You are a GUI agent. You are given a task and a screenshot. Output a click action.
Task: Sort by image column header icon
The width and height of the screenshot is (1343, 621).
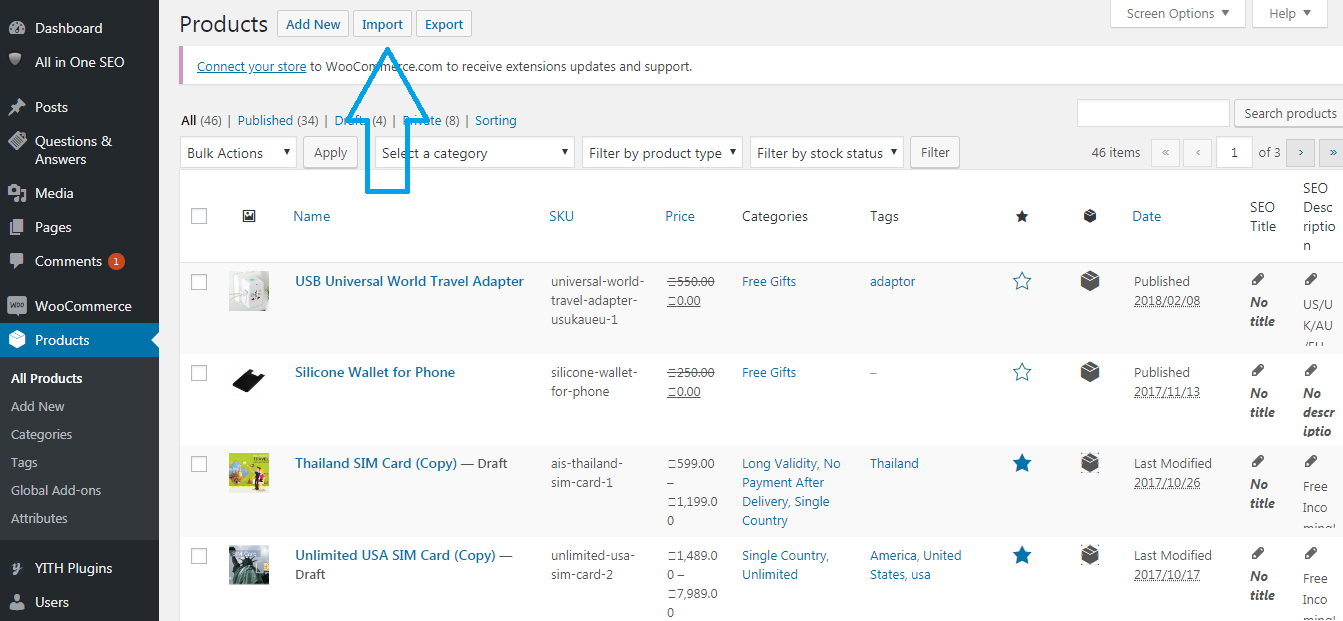pos(249,216)
